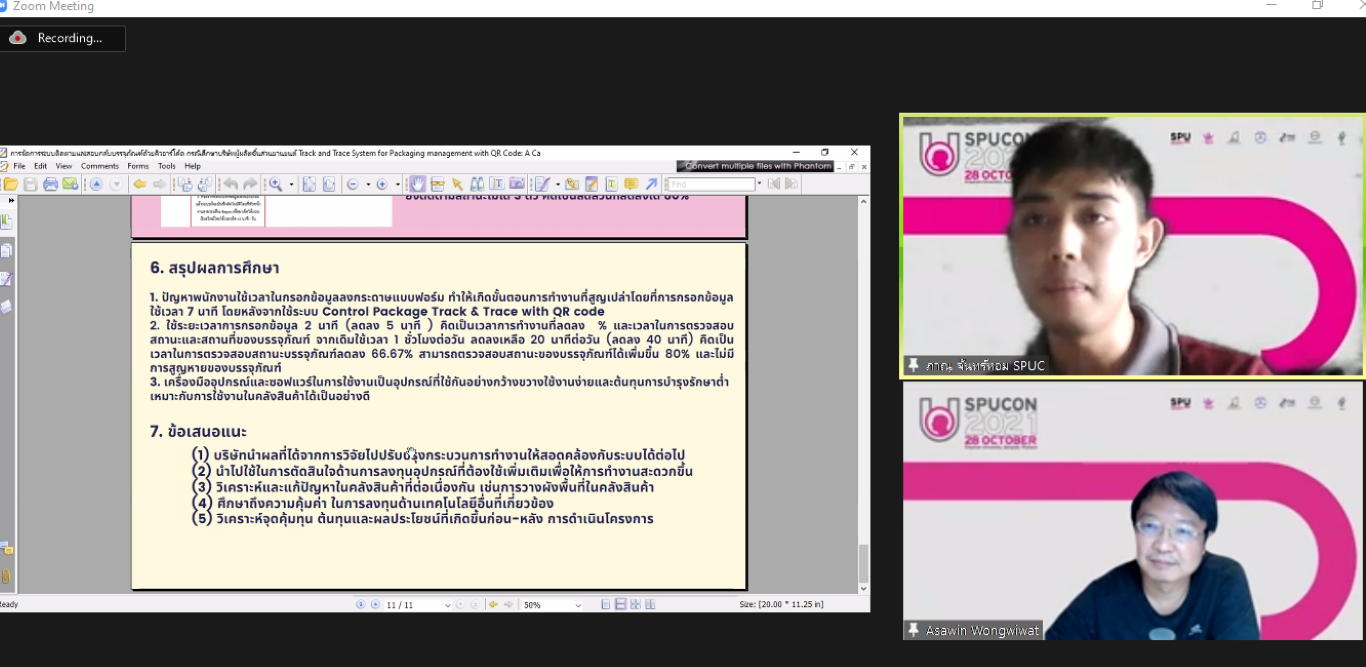The width and height of the screenshot is (1366, 667).
Task: Go to previous page with blue up arrow
Action: pyautogui.click(x=96, y=184)
